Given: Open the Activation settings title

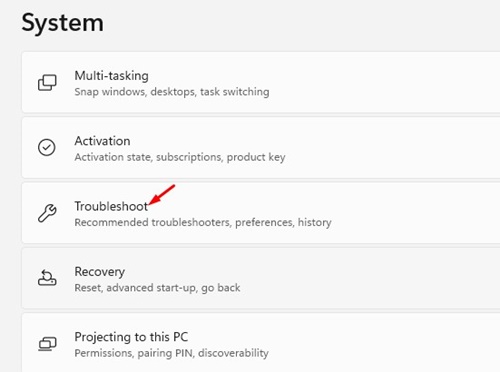Looking at the screenshot, I should tap(102, 141).
